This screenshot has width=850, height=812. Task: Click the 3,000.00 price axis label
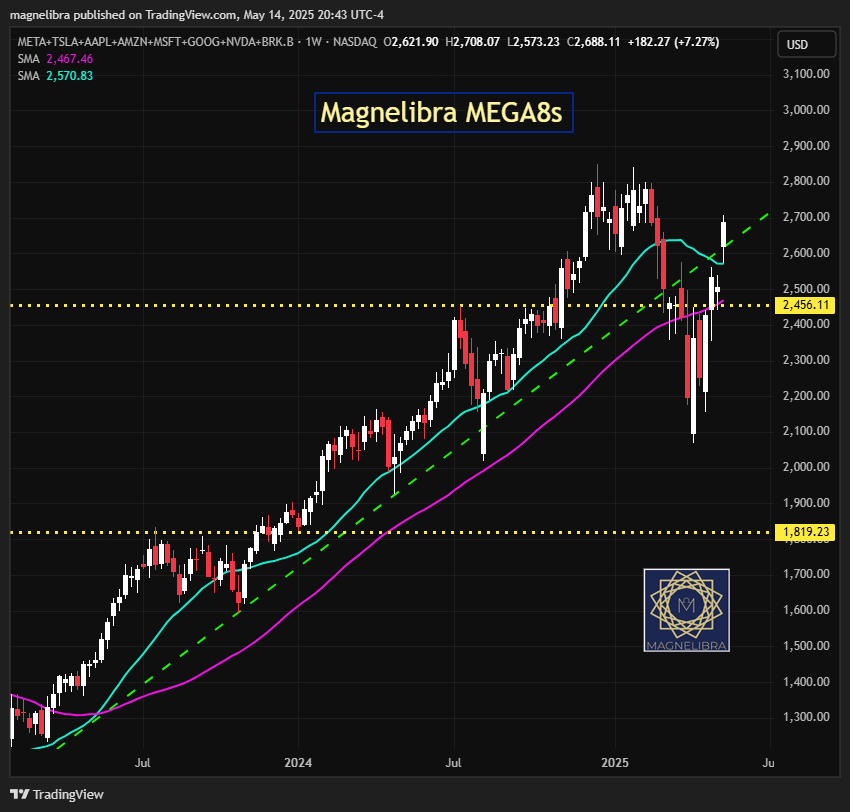pyautogui.click(x=806, y=109)
